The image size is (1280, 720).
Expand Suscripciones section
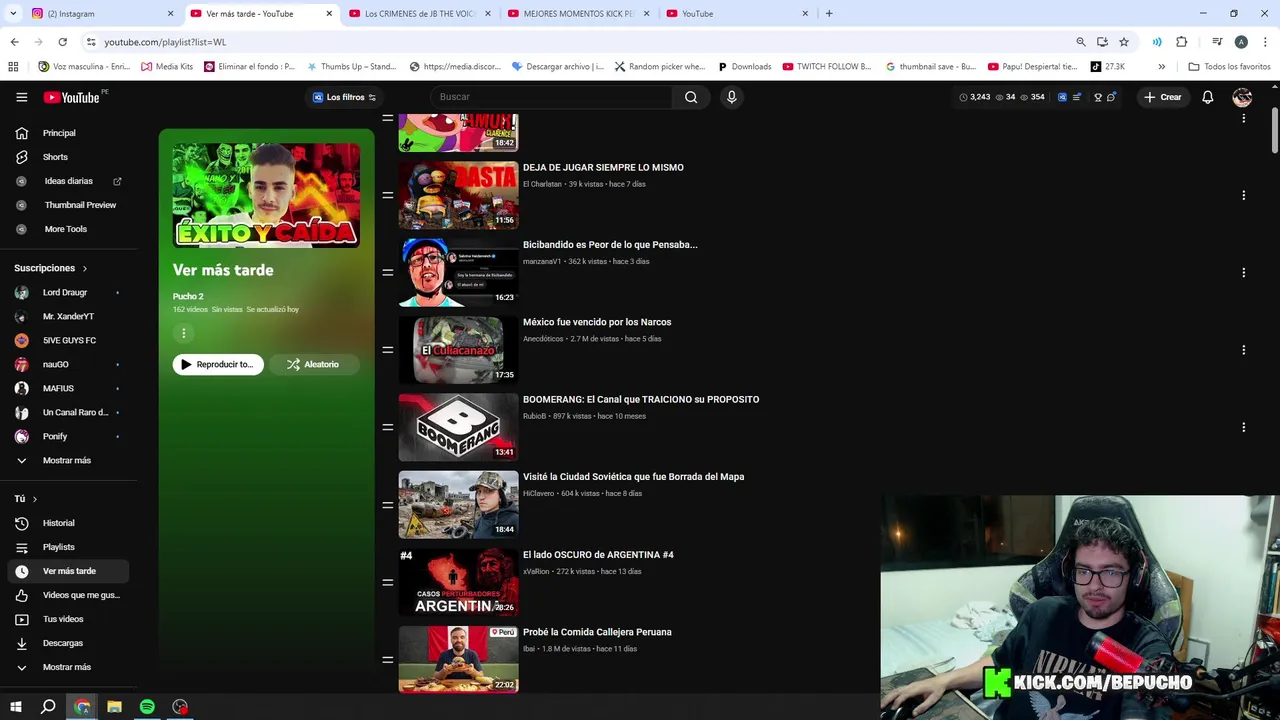click(x=50, y=268)
